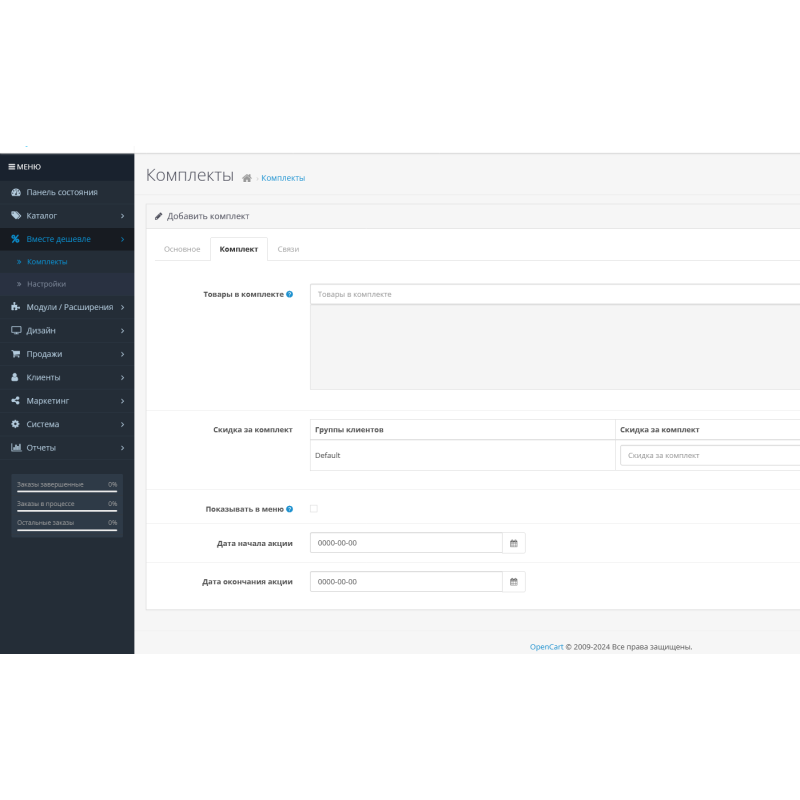Viewport: 800px width, 800px height.
Task: Click the help bubble next to Показывать в меню
Action: [x=288, y=507]
